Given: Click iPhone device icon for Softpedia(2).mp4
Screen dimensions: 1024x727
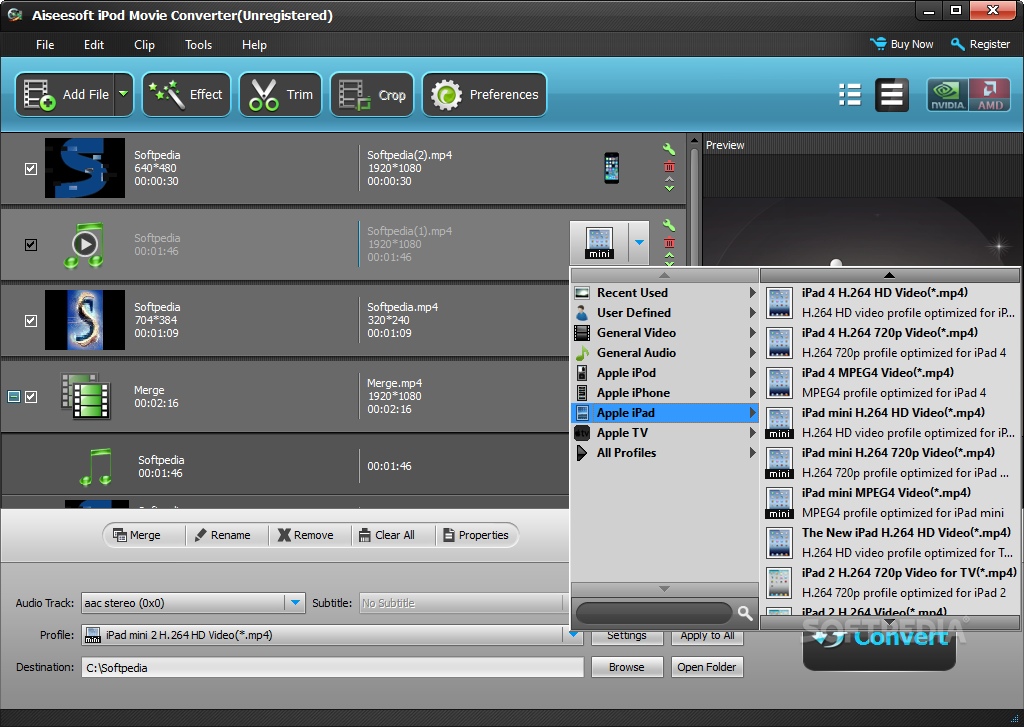Looking at the screenshot, I should pyautogui.click(x=611, y=168).
